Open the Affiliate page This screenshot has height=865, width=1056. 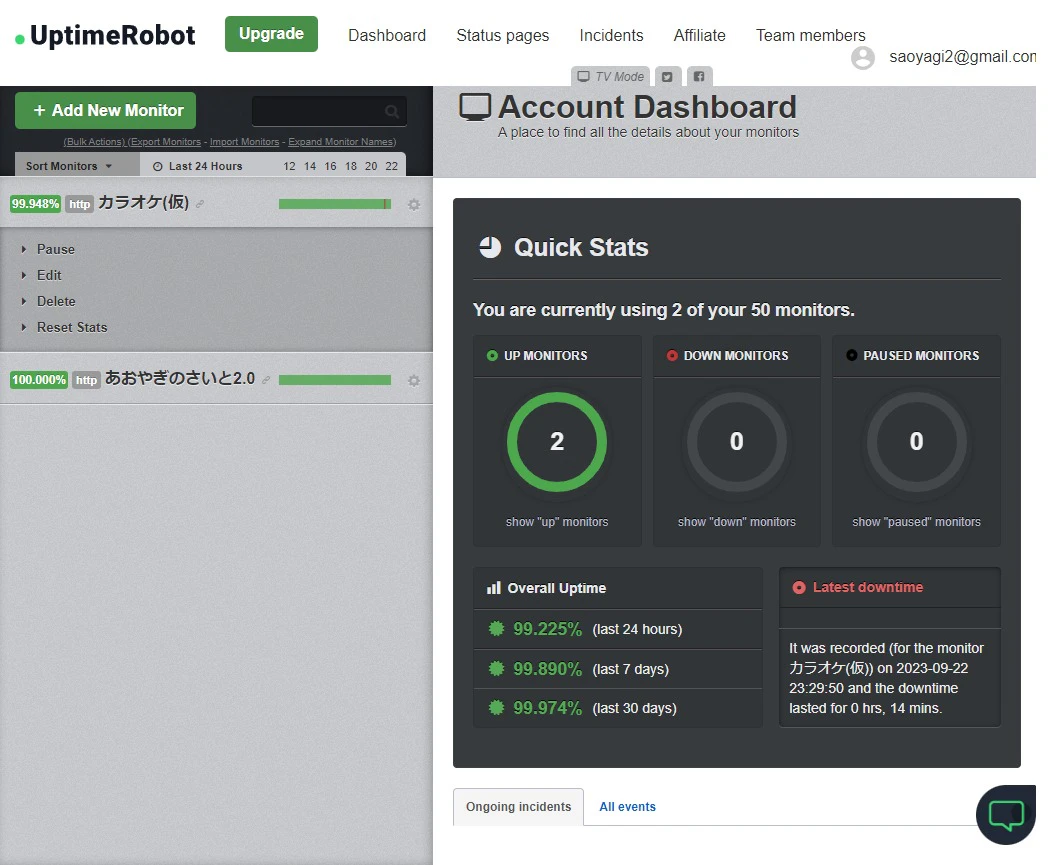699,36
